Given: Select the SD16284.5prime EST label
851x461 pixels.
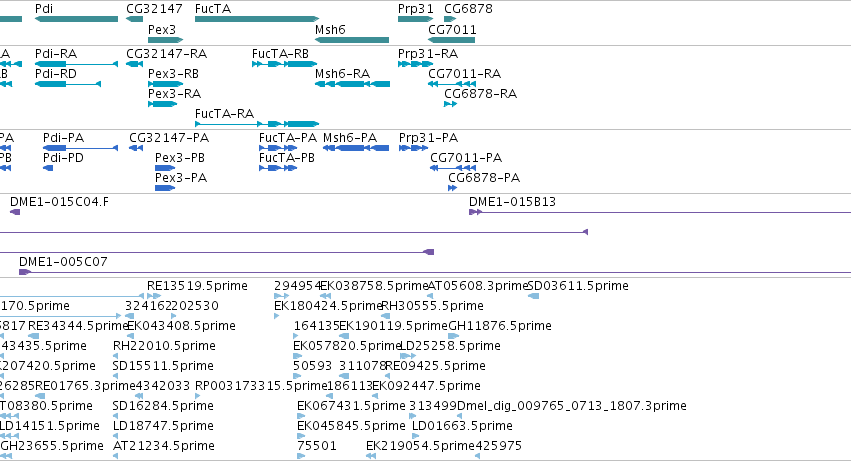Looking at the screenshot, I should point(163,406).
